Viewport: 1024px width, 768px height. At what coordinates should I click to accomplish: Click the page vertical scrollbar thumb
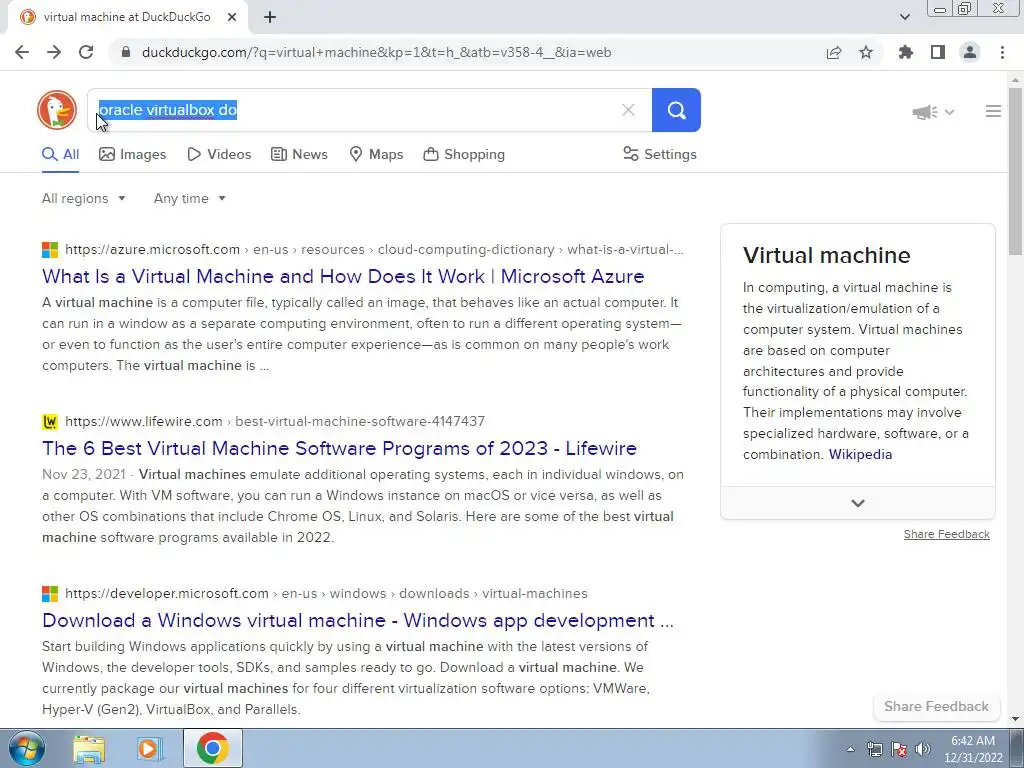click(x=1016, y=171)
